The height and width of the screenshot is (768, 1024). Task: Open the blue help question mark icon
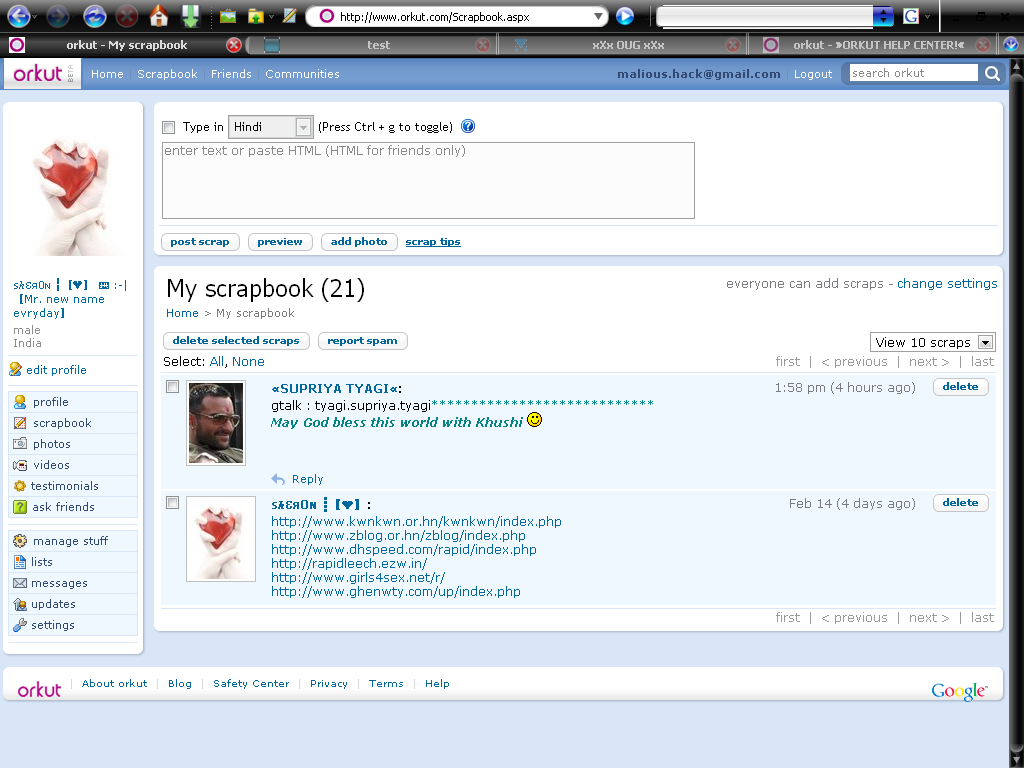click(468, 126)
